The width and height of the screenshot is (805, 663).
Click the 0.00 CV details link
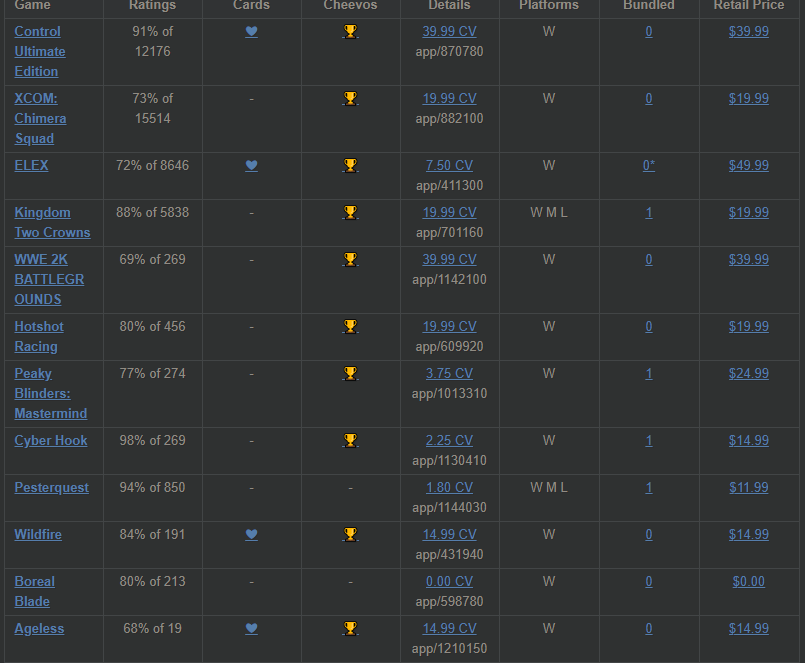point(449,581)
